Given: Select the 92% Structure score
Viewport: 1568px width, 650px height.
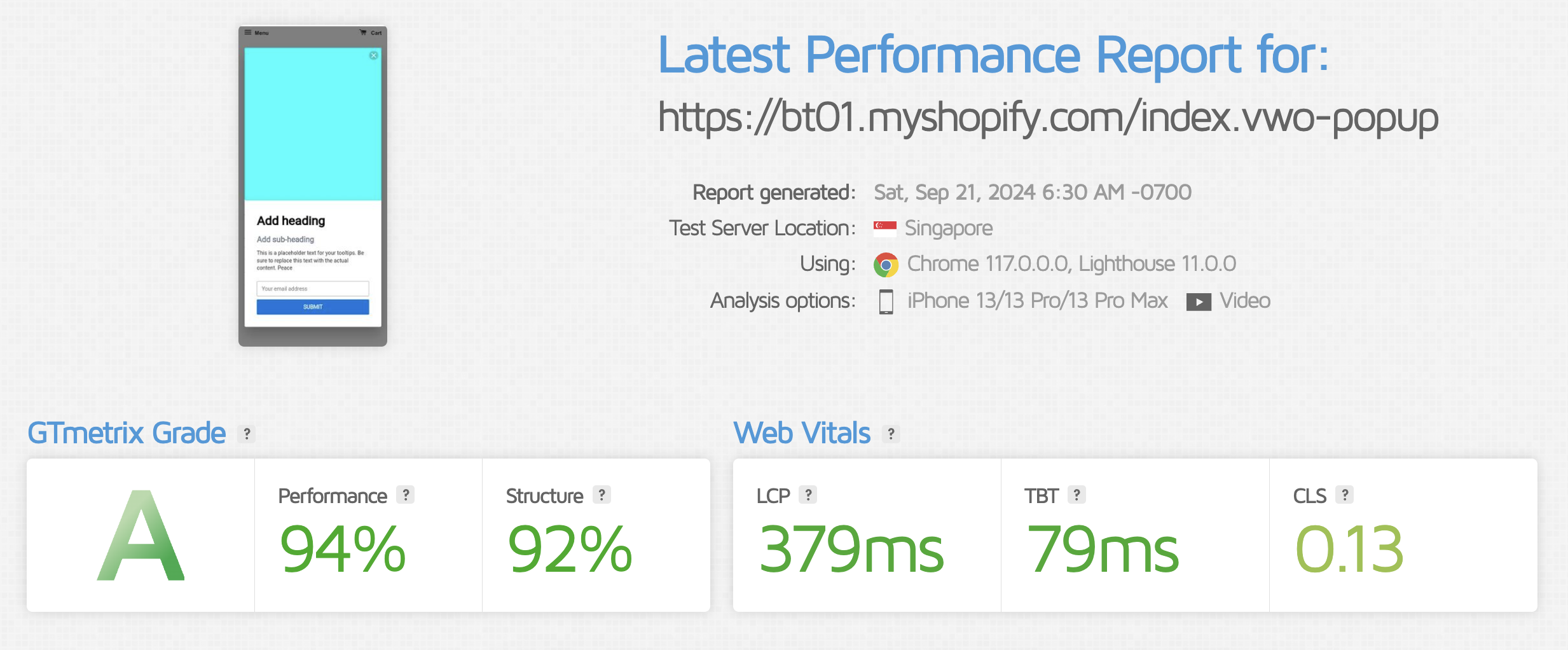Looking at the screenshot, I should [570, 549].
